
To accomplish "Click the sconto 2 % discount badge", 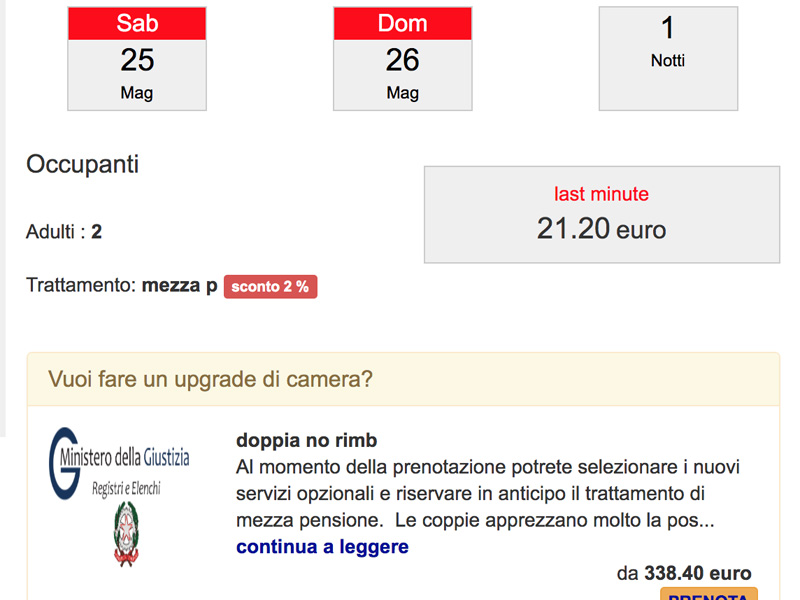I will [270, 287].
